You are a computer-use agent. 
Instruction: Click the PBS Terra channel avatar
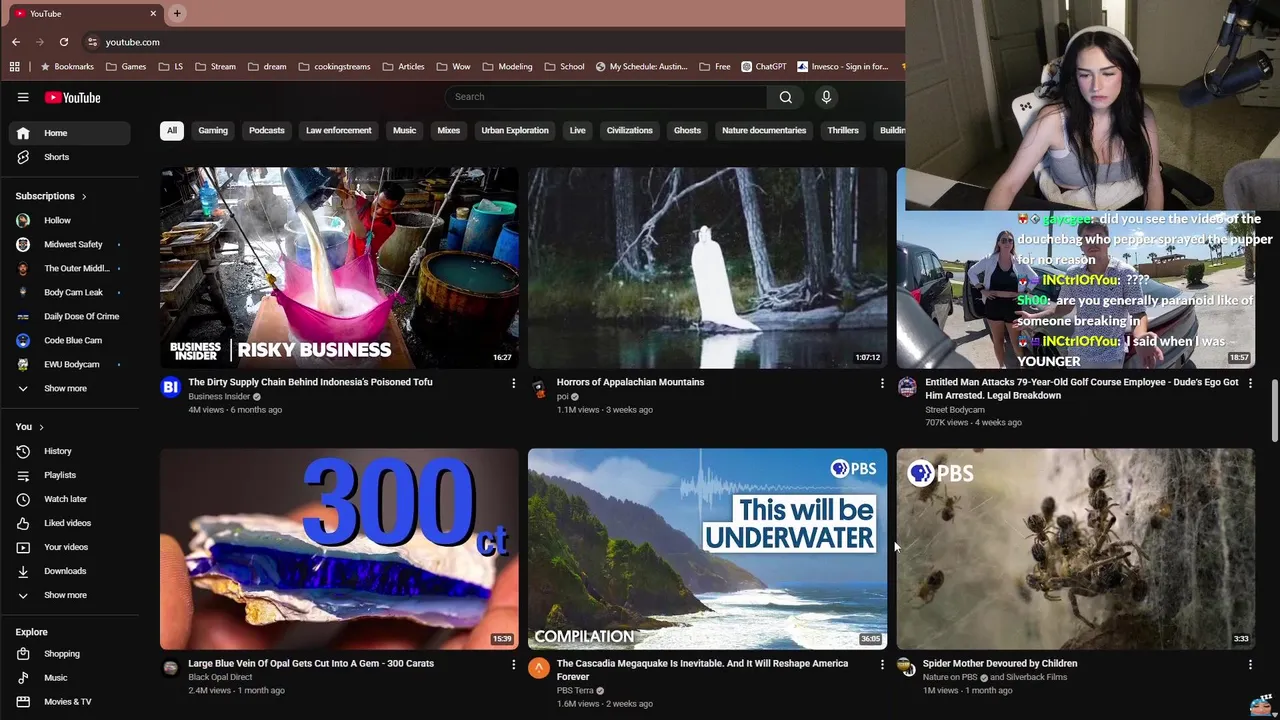538,668
